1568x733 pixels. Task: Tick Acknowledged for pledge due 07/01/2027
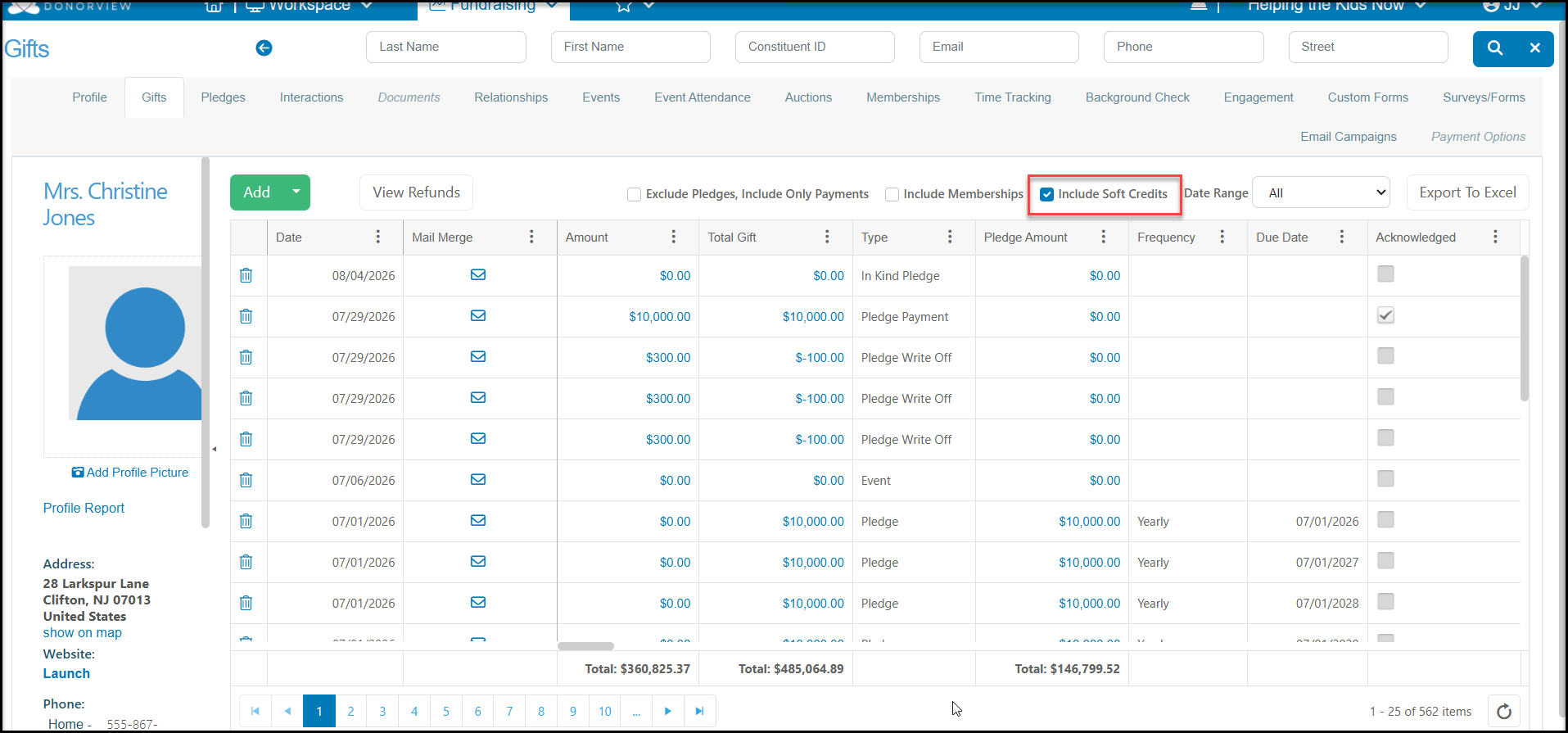pyautogui.click(x=1385, y=560)
